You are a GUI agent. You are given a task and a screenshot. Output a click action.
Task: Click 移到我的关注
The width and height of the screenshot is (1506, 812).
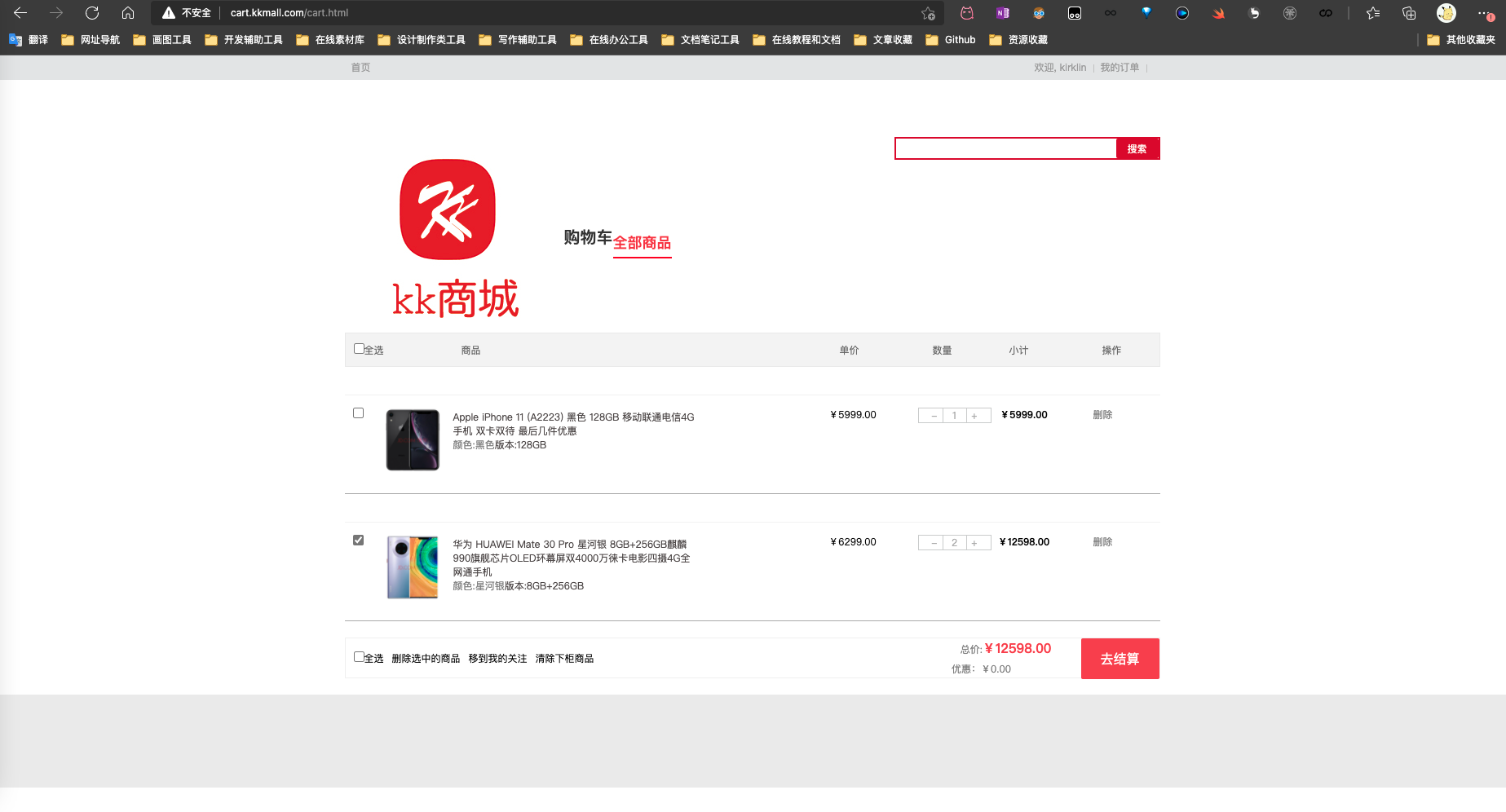point(497,659)
